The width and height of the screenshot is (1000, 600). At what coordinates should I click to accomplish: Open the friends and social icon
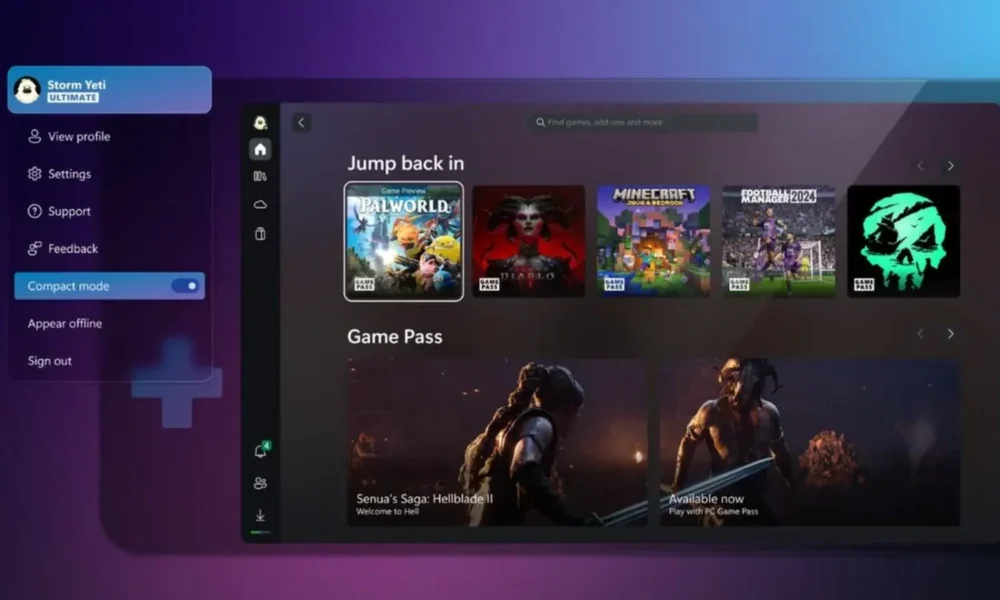(x=260, y=483)
